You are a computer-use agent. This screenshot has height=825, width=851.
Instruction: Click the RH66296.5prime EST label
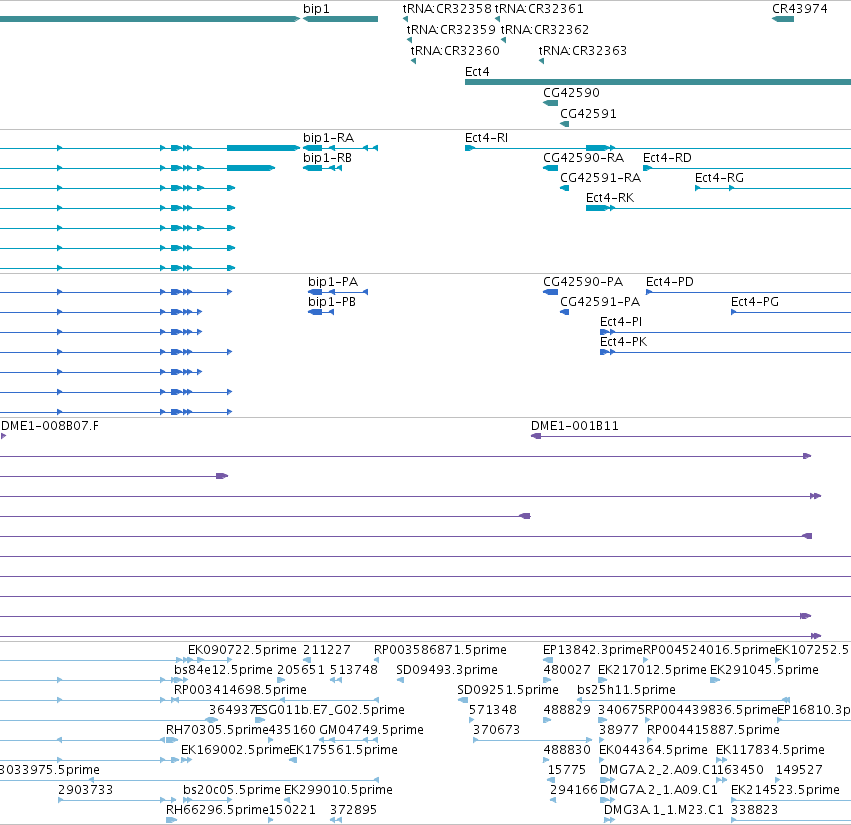click(x=217, y=810)
